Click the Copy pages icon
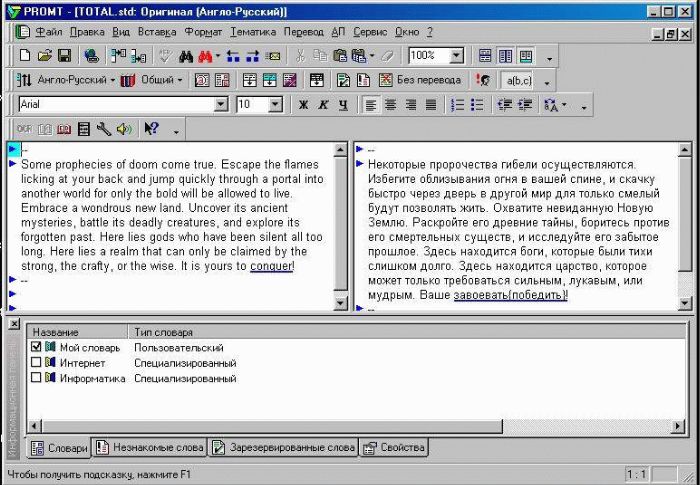 (320, 56)
